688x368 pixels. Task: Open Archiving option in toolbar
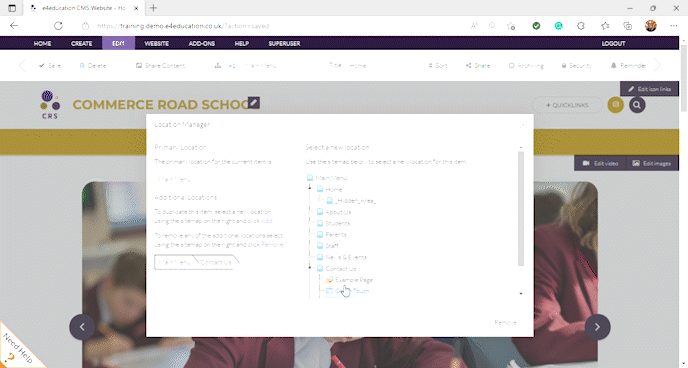pos(526,65)
